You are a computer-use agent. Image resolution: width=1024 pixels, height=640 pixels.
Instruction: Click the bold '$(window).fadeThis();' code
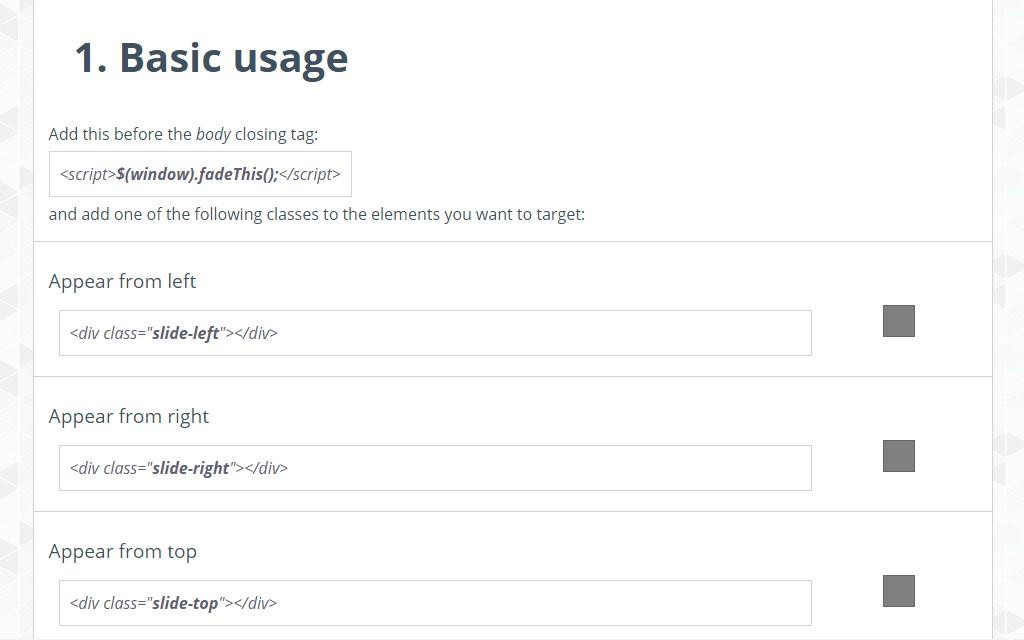(x=198, y=174)
